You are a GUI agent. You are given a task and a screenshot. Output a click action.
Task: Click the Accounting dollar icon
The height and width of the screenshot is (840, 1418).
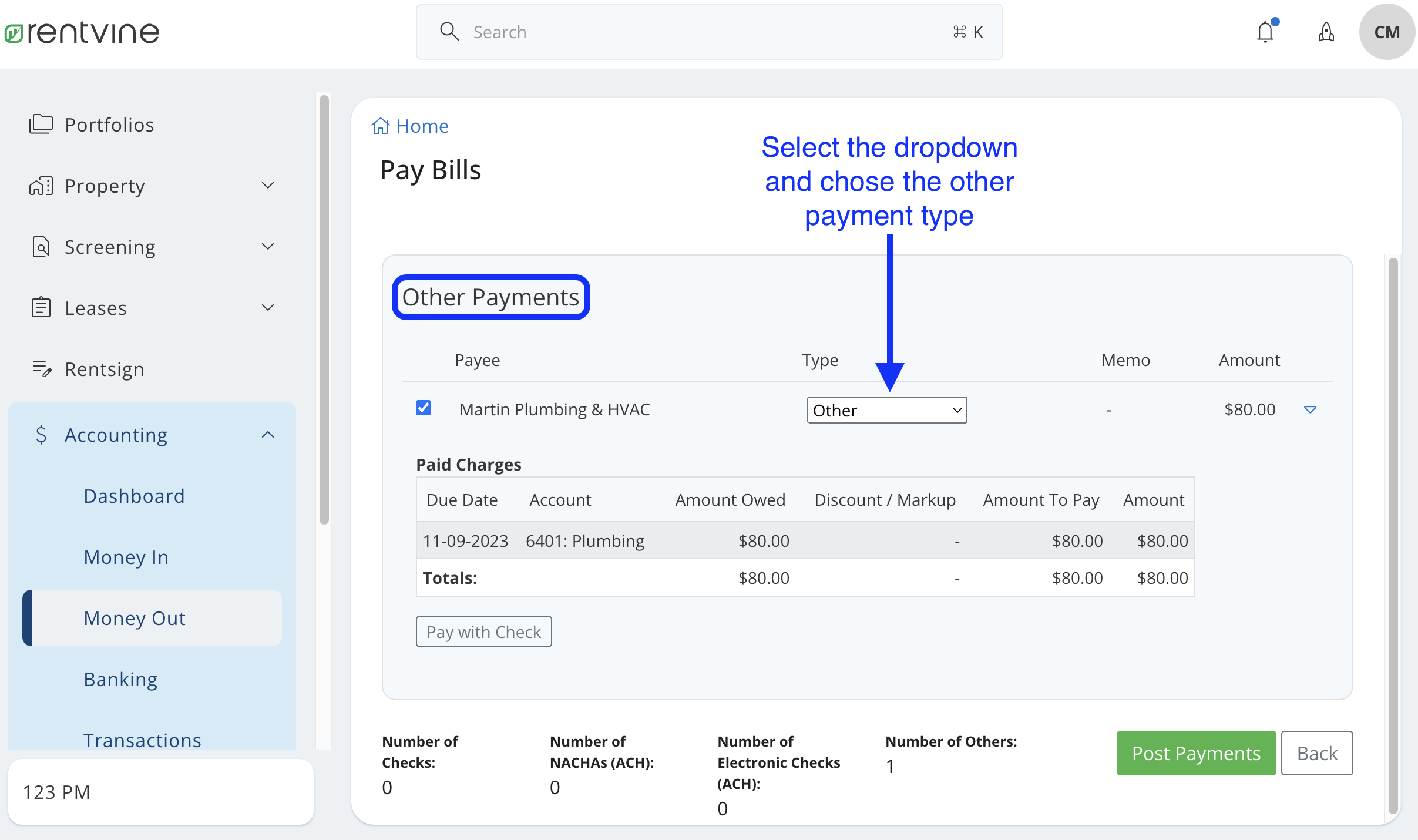(x=41, y=435)
